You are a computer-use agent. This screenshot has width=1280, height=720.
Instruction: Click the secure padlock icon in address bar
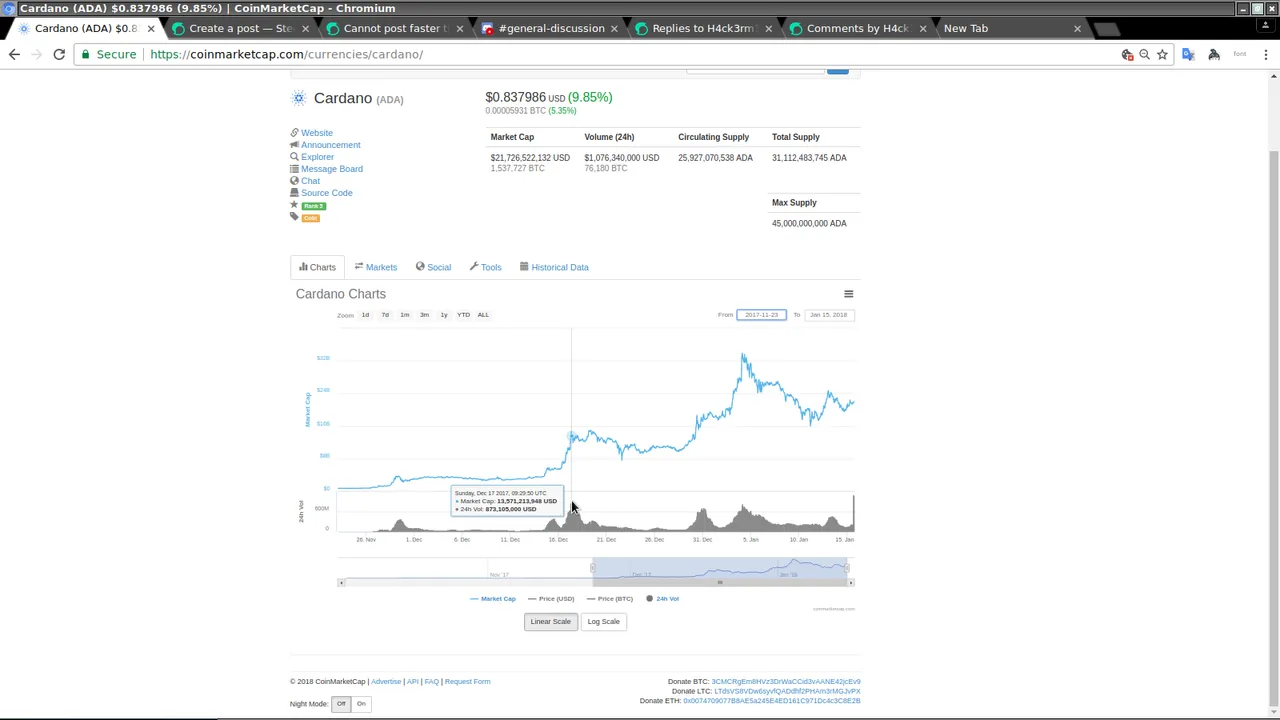pyautogui.click(x=86, y=54)
